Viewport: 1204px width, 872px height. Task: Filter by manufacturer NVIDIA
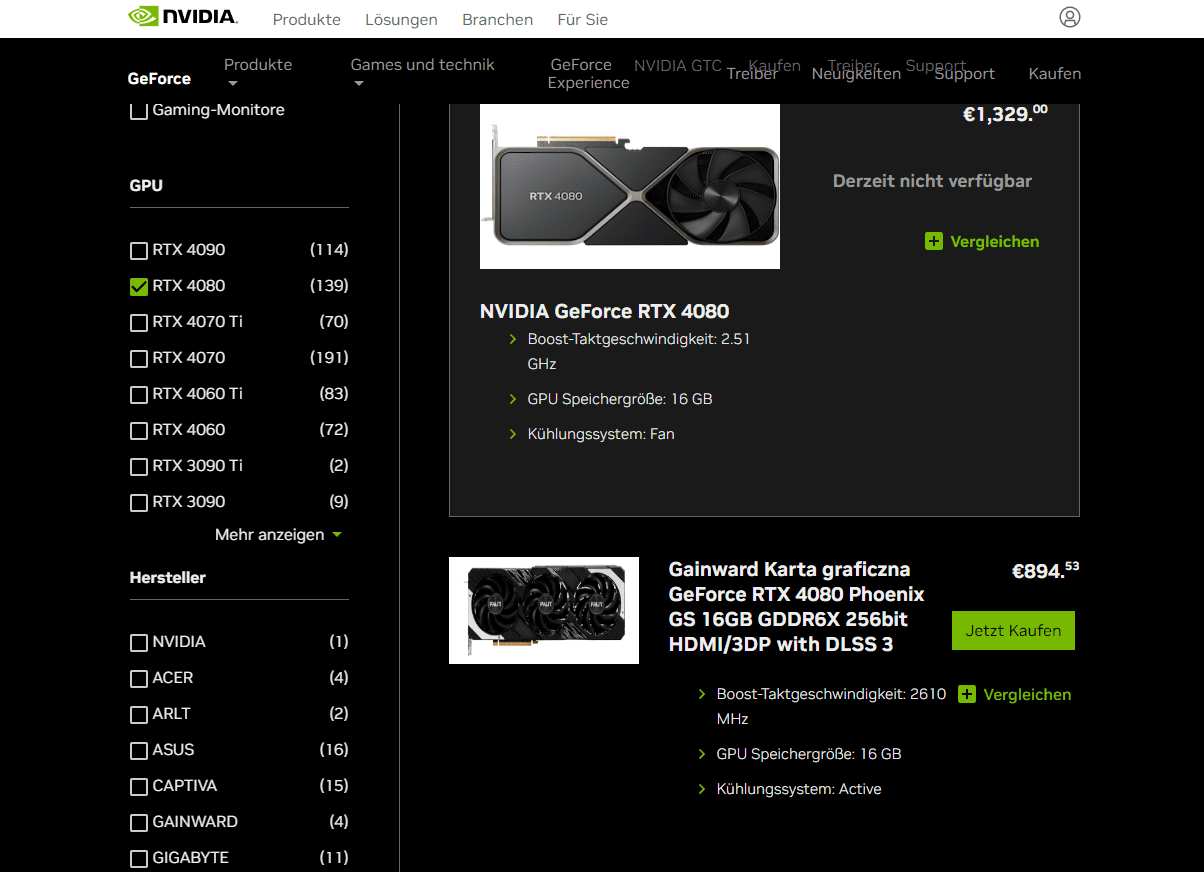(139, 642)
